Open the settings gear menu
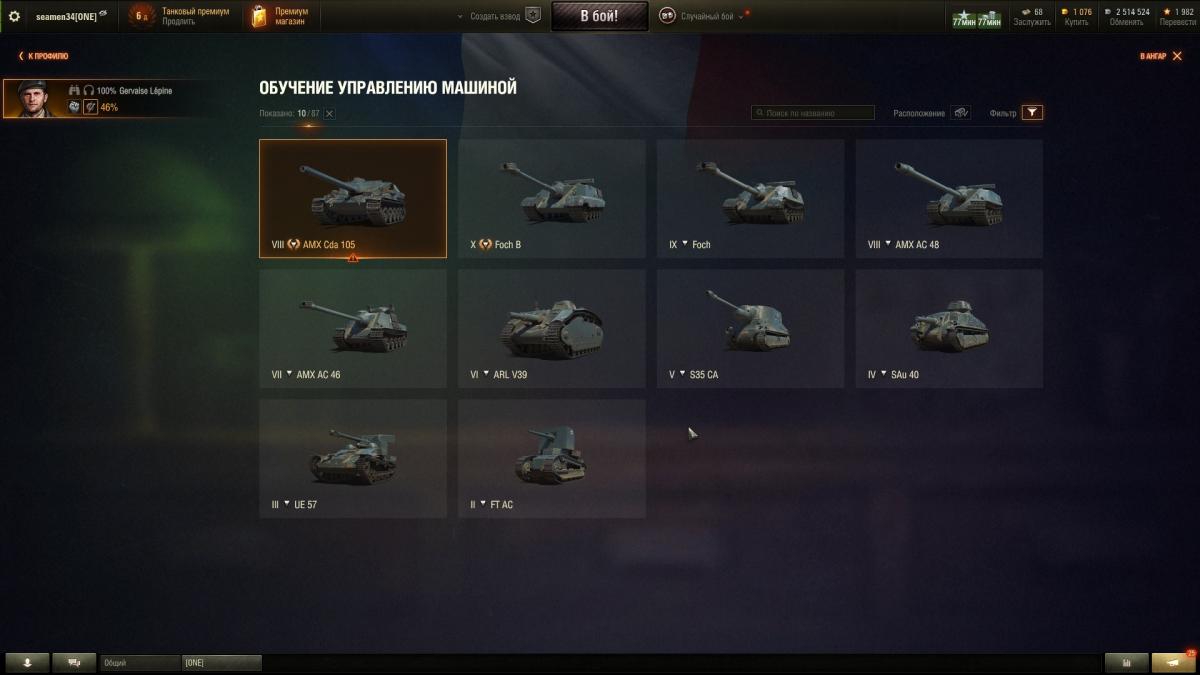1200x675 pixels. [14, 16]
